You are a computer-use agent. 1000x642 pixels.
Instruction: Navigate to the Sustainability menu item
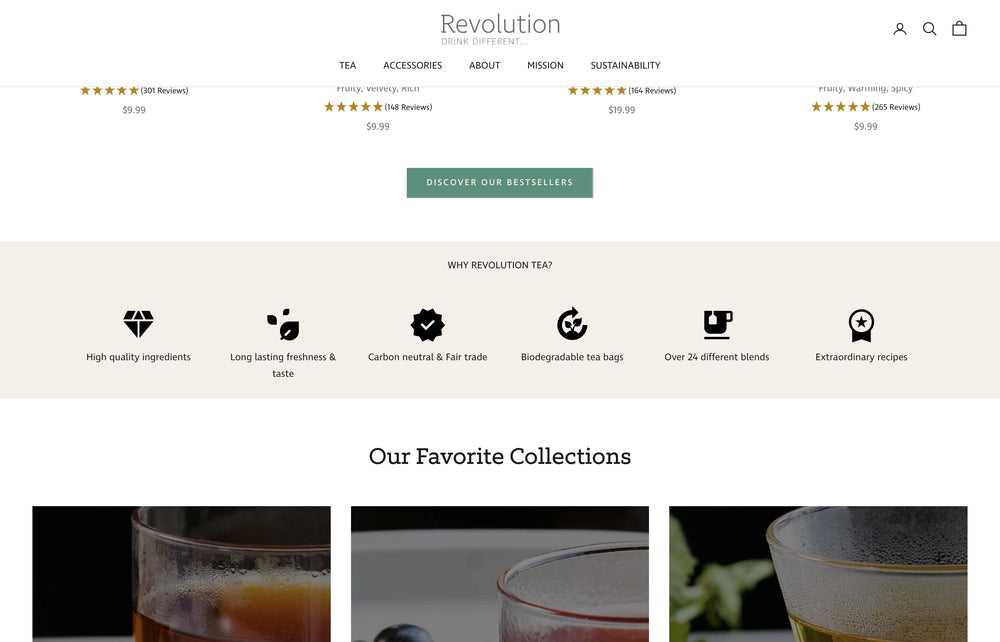coord(625,66)
